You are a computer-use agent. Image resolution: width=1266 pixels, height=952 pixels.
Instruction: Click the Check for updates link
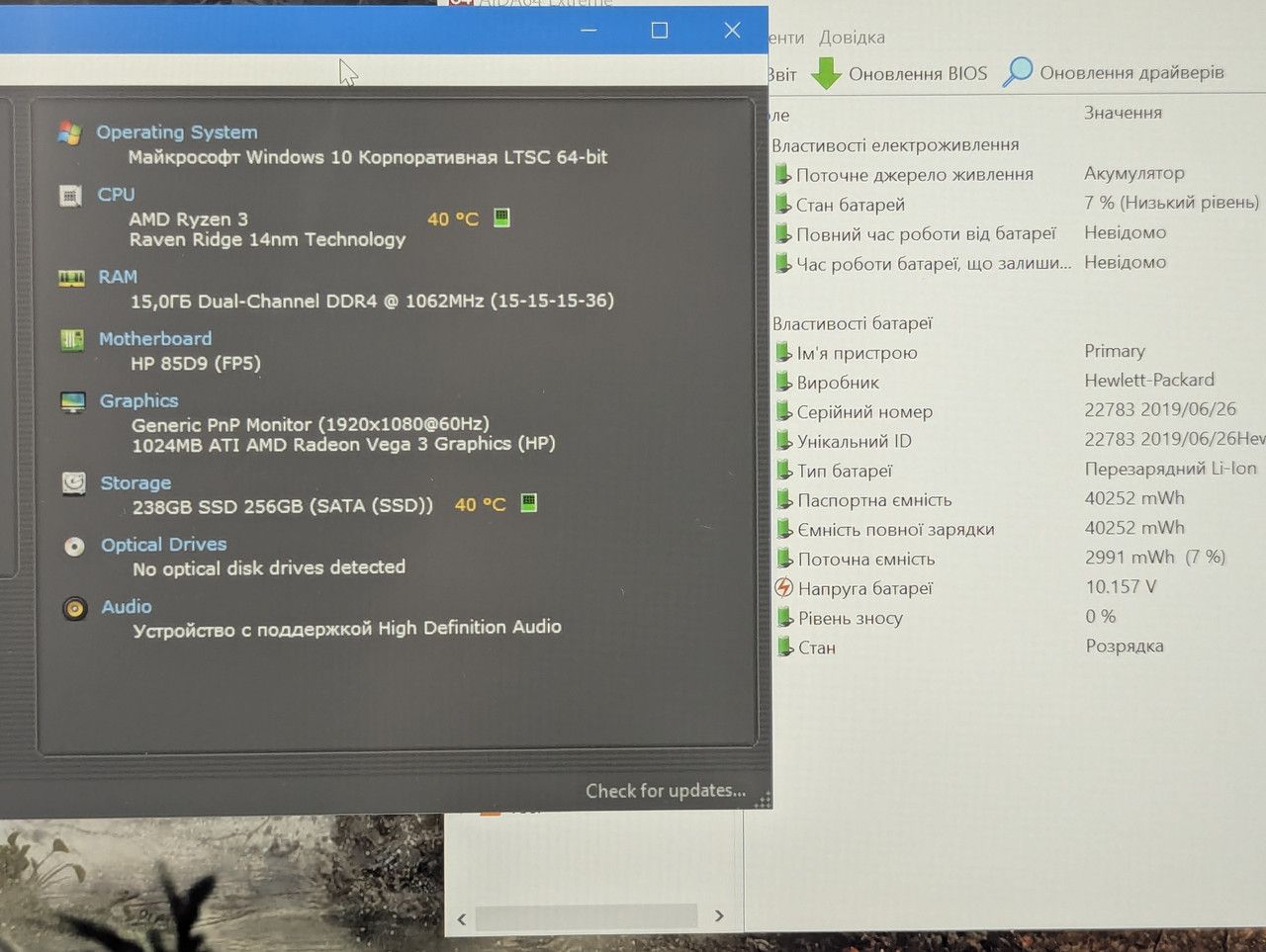coord(666,791)
